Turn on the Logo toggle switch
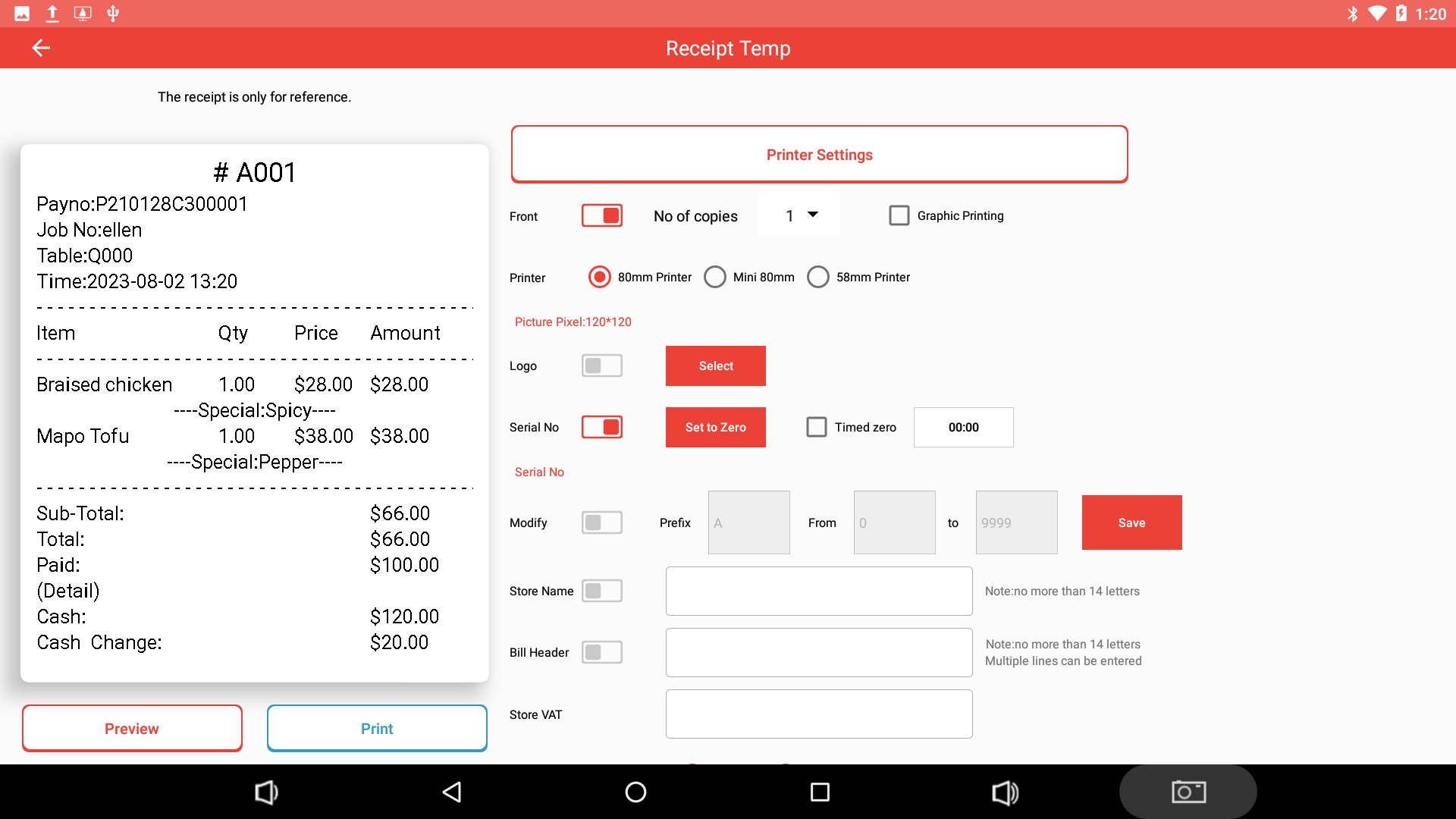Image resolution: width=1456 pixels, height=819 pixels. (602, 366)
